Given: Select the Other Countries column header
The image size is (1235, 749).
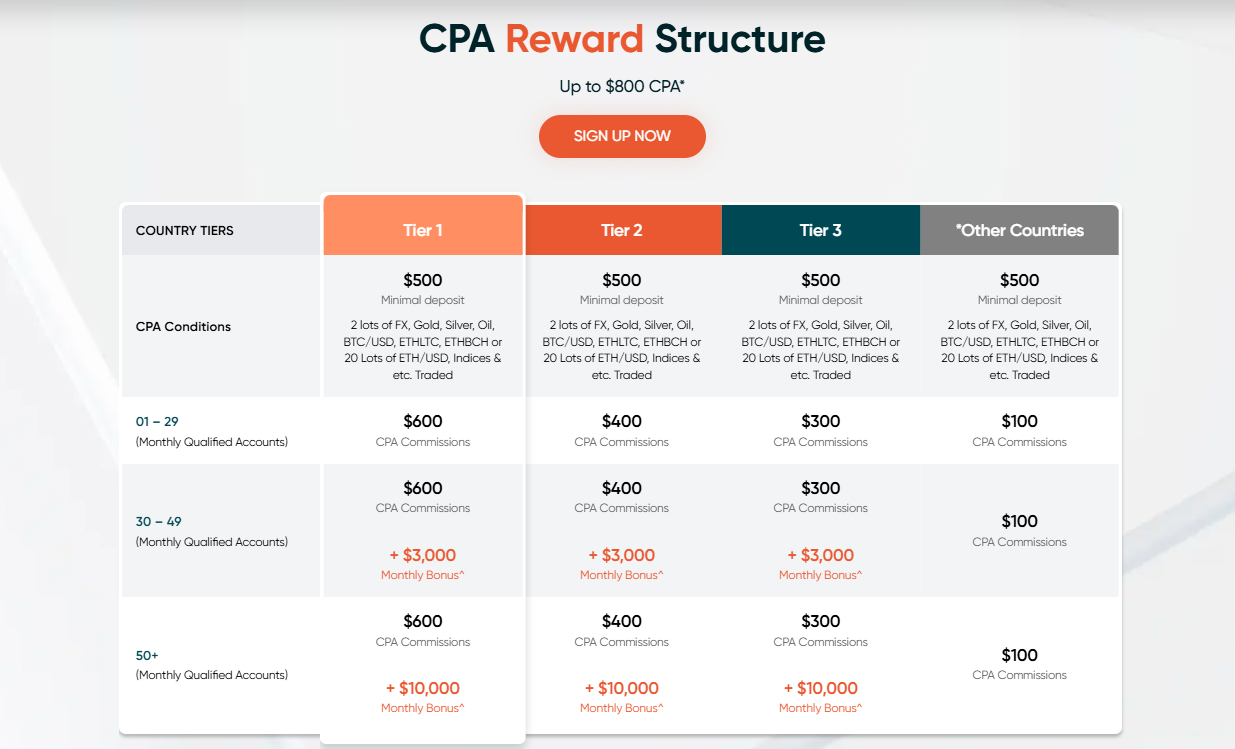Looking at the screenshot, I should (1019, 230).
